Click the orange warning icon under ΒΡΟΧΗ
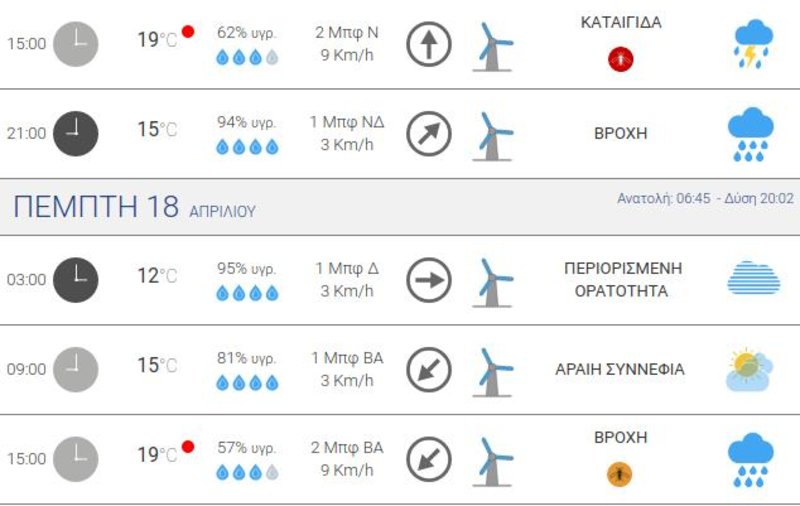The width and height of the screenshot is (800, 506). click(619, 474)
